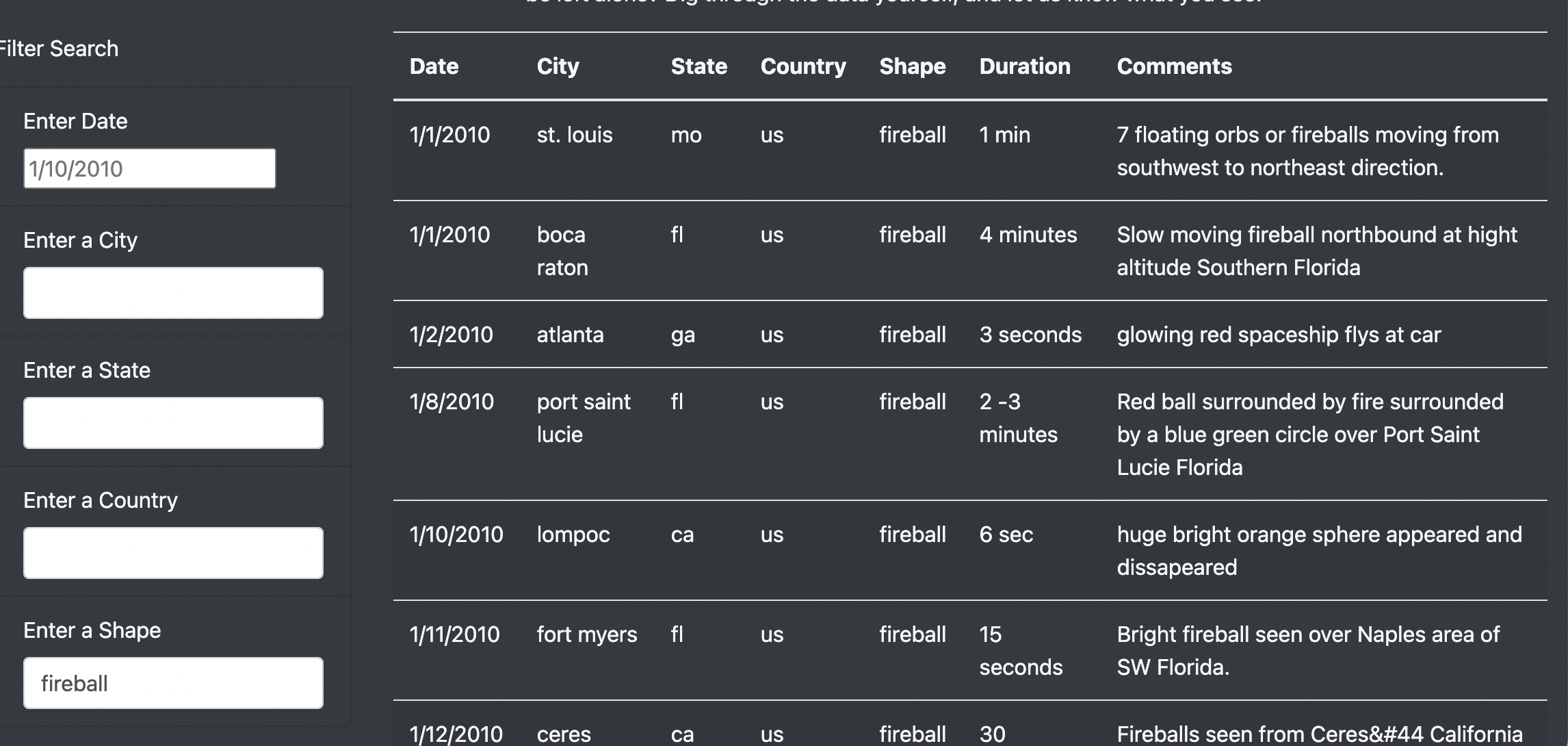The image size is (1568, 746).
Task: Click the Filter Search heading
Action: (59, 49)
